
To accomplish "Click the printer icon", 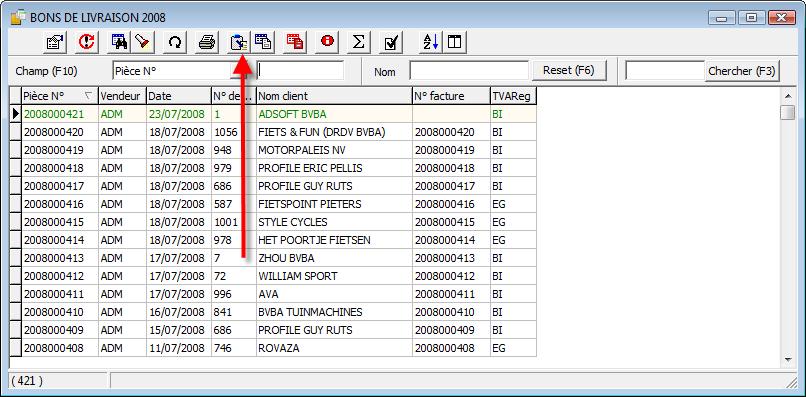I will tap(207, 42).
